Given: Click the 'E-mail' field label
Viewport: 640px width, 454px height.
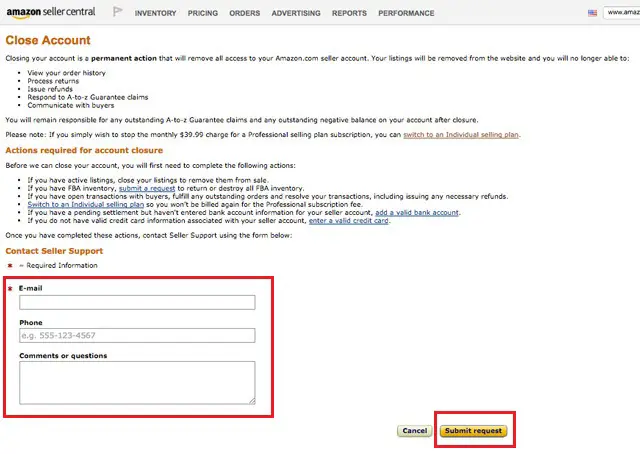Looking at the screenshot, I should pyautogui.click(x=31, y=288).
